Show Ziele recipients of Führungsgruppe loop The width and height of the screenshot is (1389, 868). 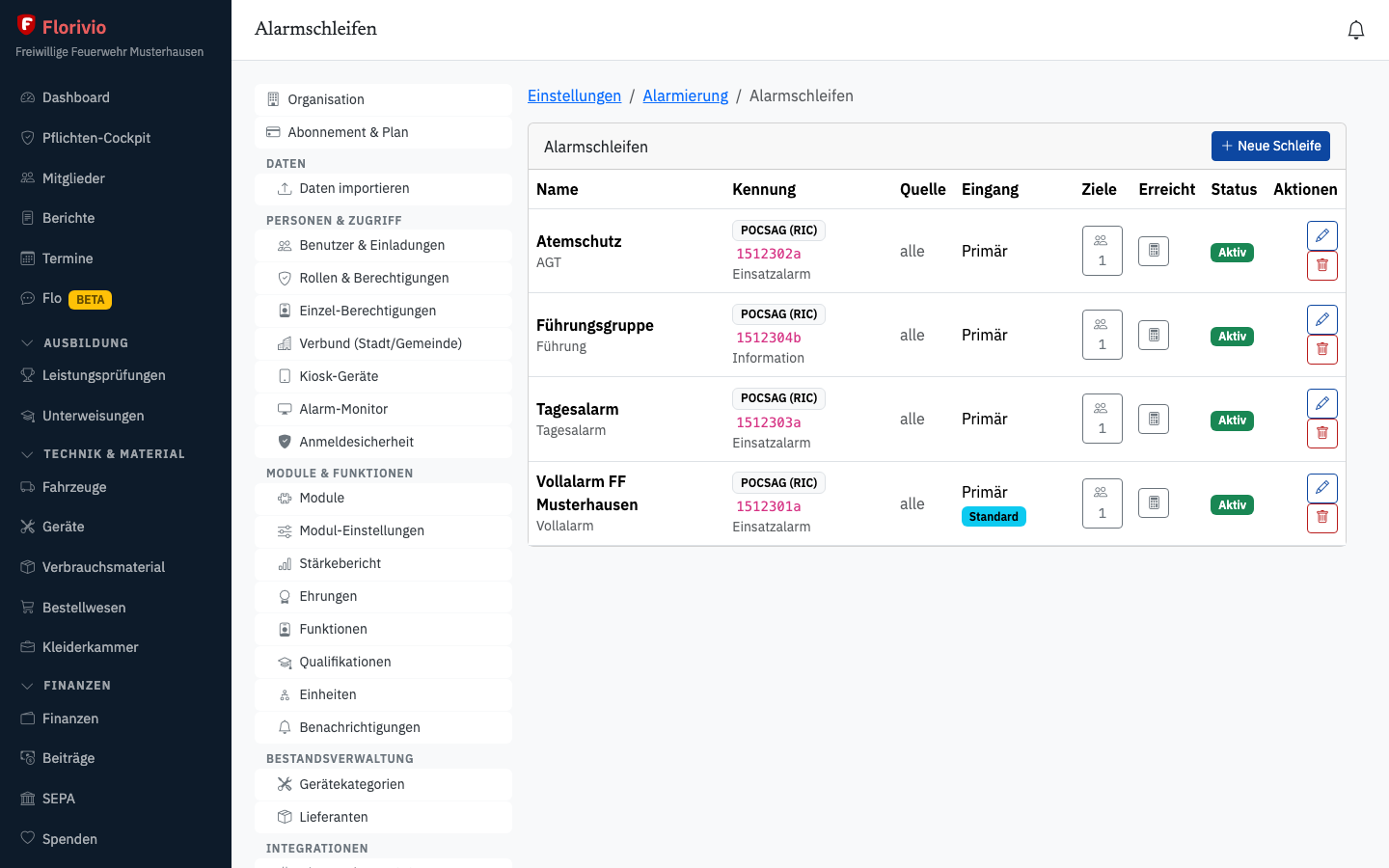click(x=1103, y=335)
